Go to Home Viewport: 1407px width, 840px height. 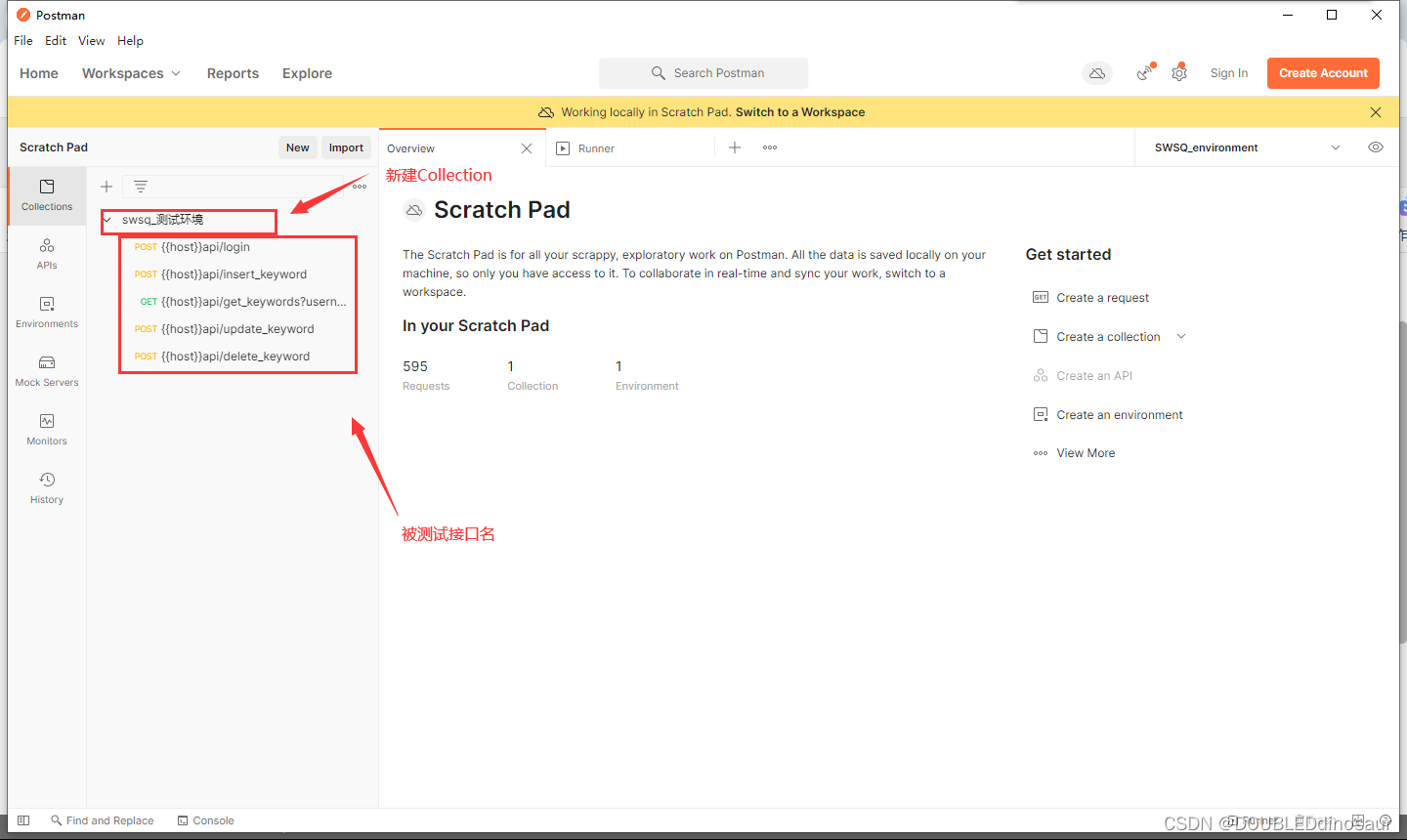point(39,73)
